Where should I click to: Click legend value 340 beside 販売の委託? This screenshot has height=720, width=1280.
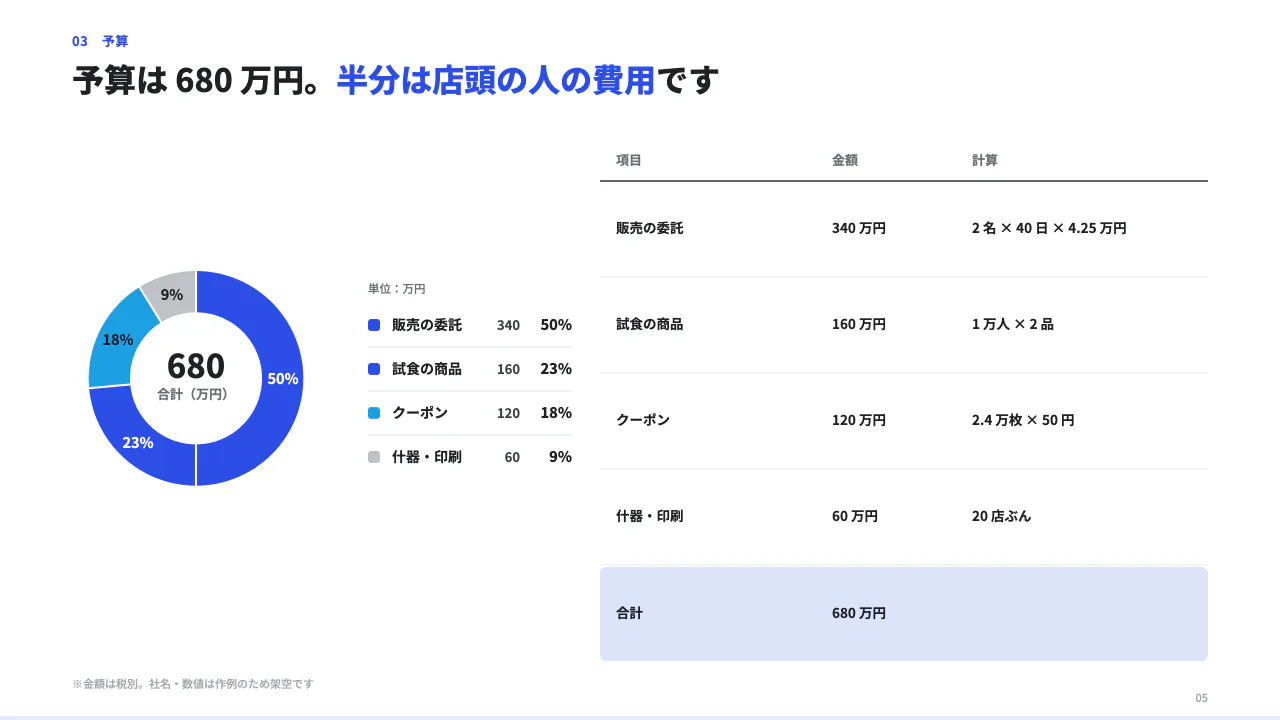[508, 325]
